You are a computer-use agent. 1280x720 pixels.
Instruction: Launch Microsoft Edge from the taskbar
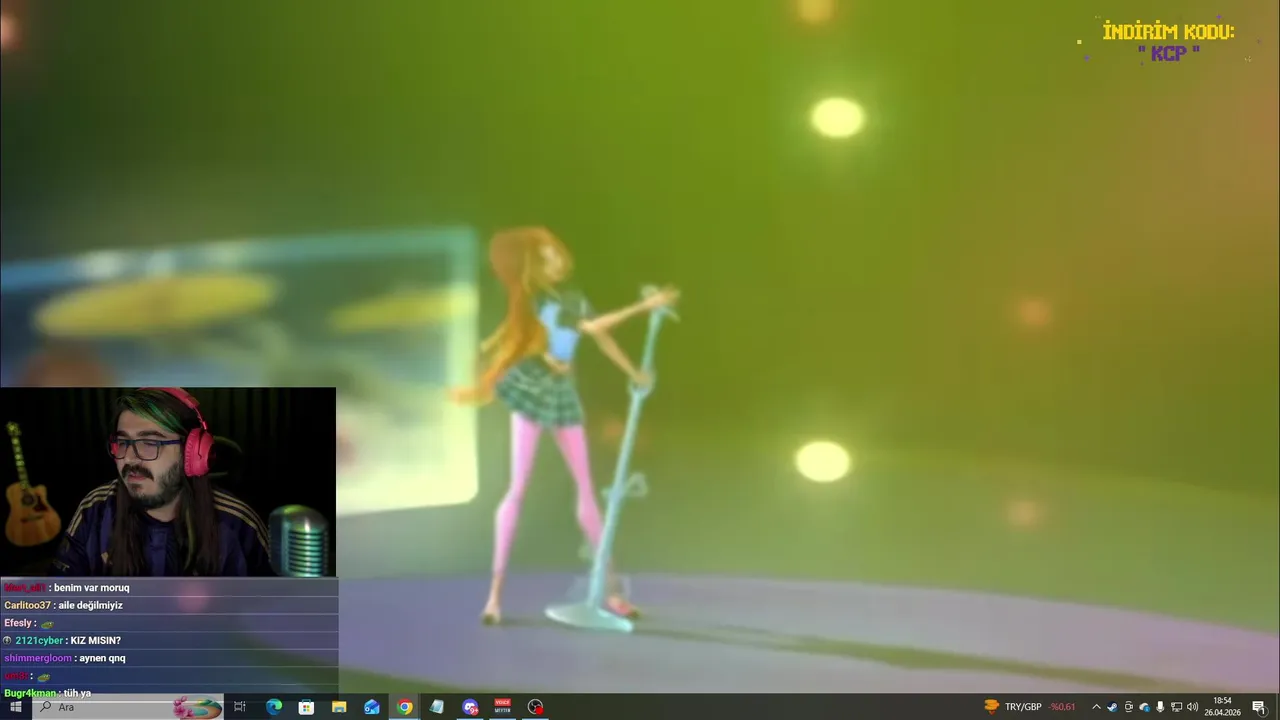tap(274, 707)
